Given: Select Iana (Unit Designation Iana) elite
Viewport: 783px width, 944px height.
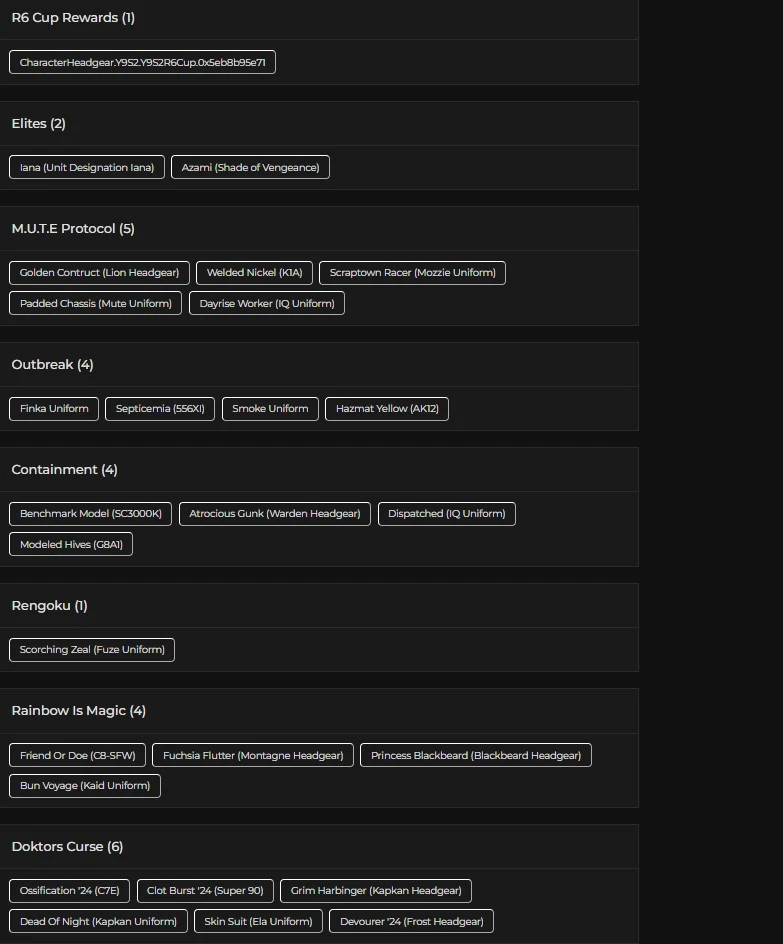Looking at the screenshot, I should [87, 167].
